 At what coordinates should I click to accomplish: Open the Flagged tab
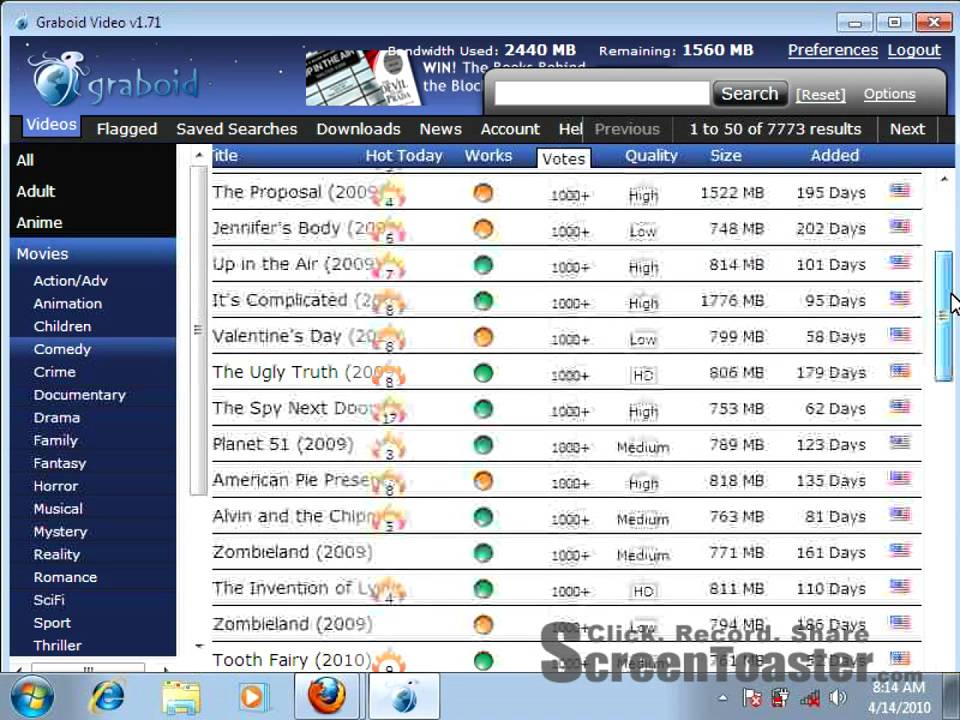click(127, 129)
